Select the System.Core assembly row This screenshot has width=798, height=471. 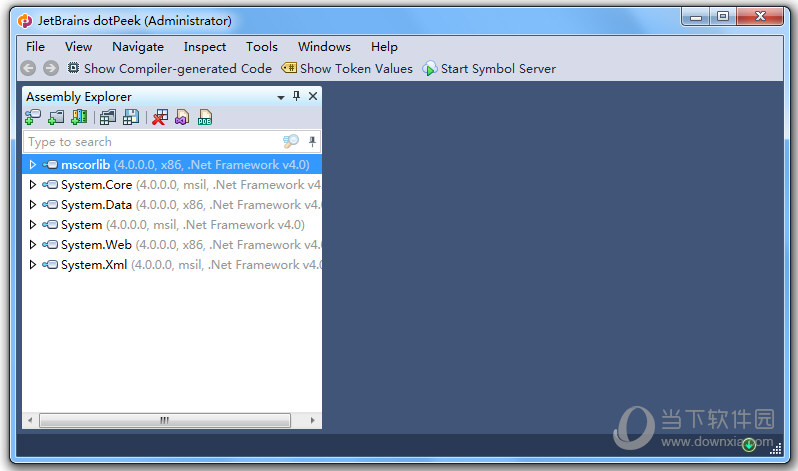tap(172, 184)
